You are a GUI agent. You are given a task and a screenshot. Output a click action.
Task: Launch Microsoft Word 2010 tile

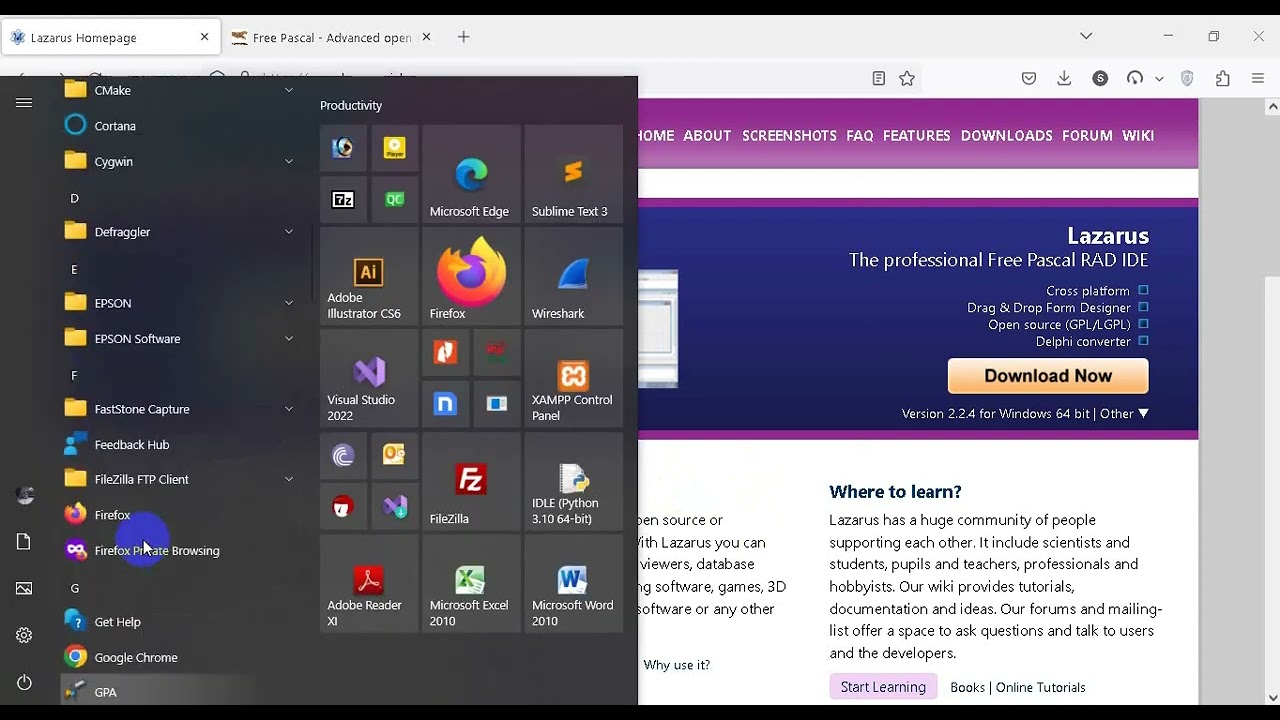coord(573,583)
